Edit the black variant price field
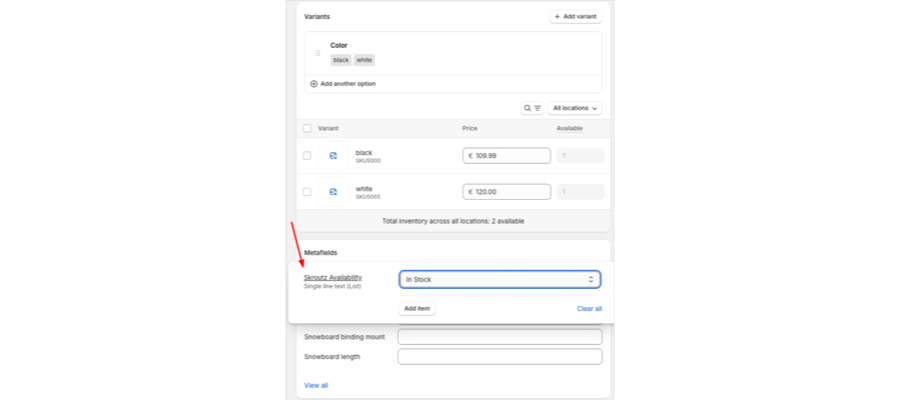Viewport: 900px width, 400px height. 507,156
